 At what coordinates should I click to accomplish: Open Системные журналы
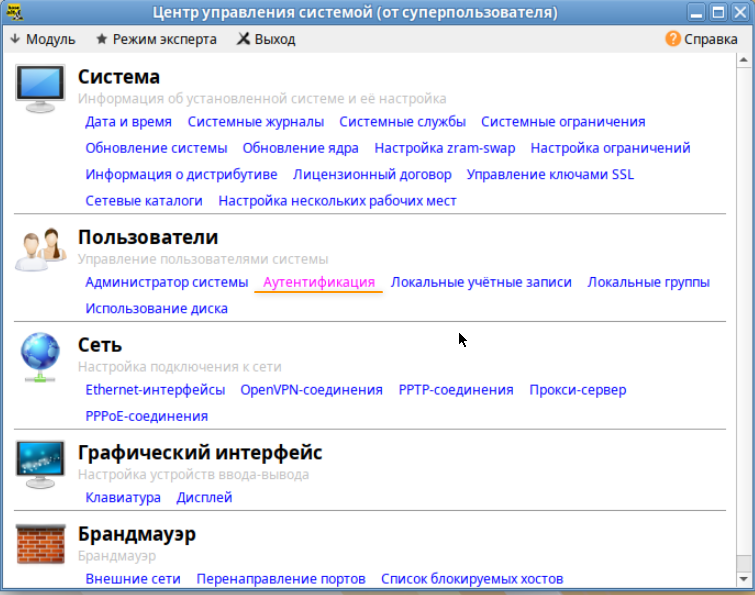click(256, 122)
